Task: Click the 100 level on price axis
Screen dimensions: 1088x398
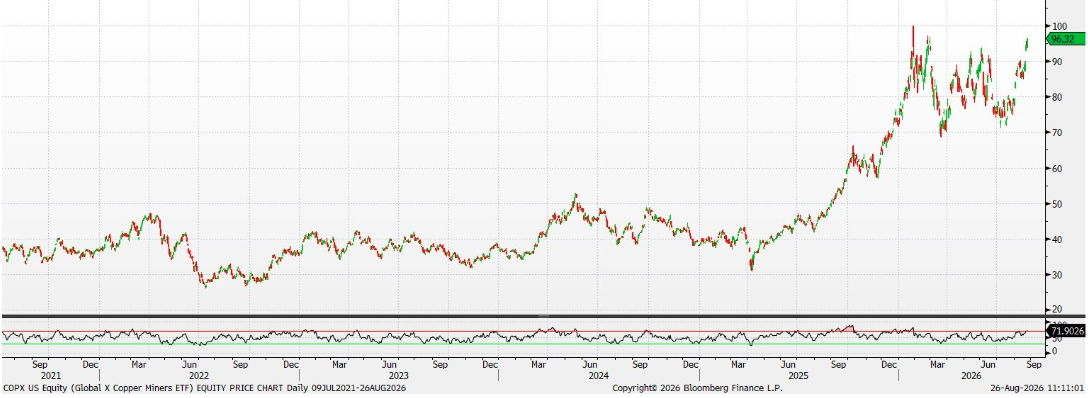Action: (1058, 26)
